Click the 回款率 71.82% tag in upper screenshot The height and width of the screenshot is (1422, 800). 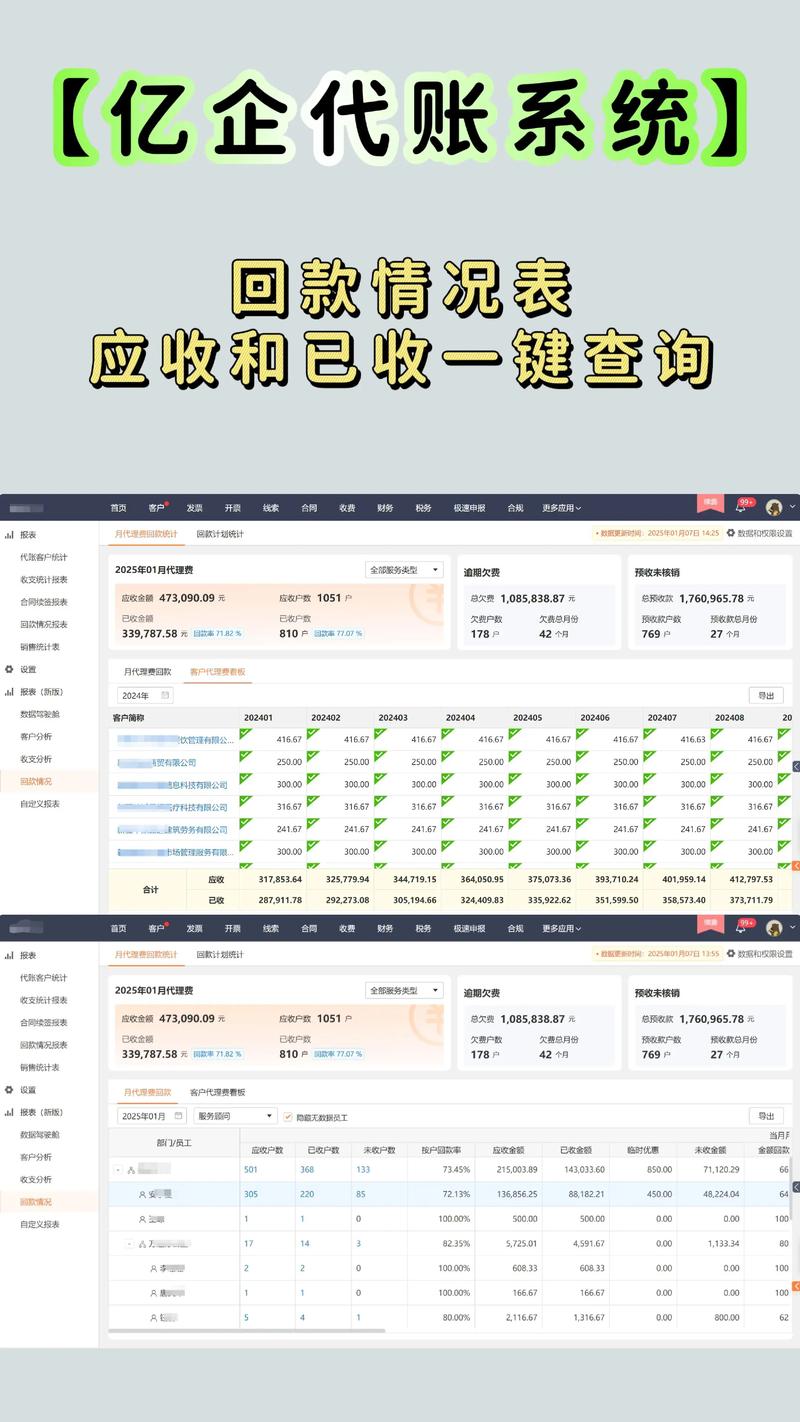pos(217,634)
